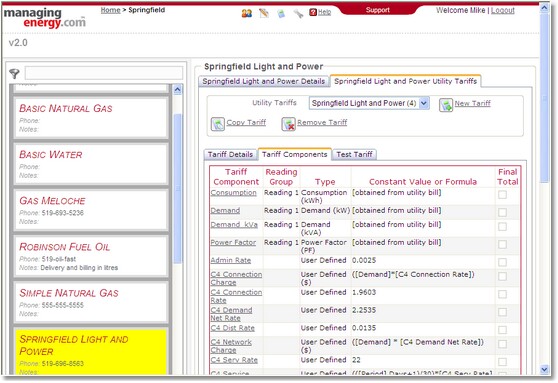Select the Gas Meloche utility card
The height and width of the screenshot is (383, 558).
pos(90,210)
